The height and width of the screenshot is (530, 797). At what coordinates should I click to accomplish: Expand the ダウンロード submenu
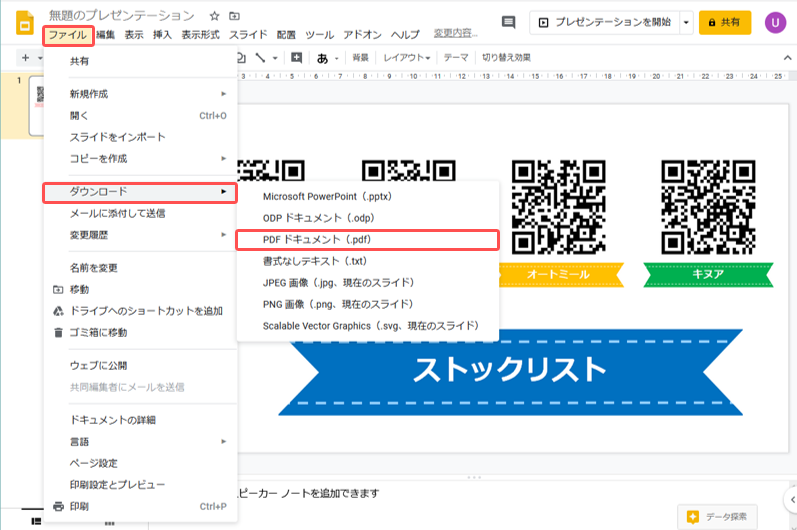coord(140,193)
